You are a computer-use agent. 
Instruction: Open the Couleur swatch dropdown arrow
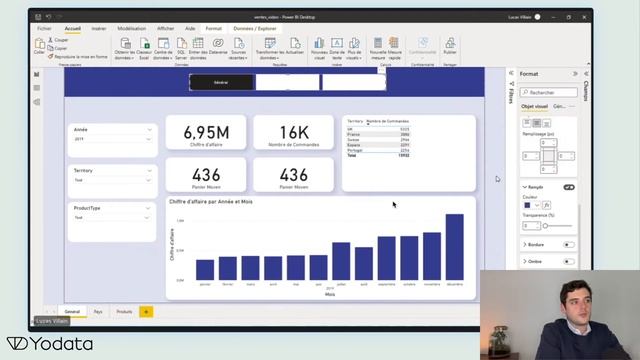click(x=537, y=205)
